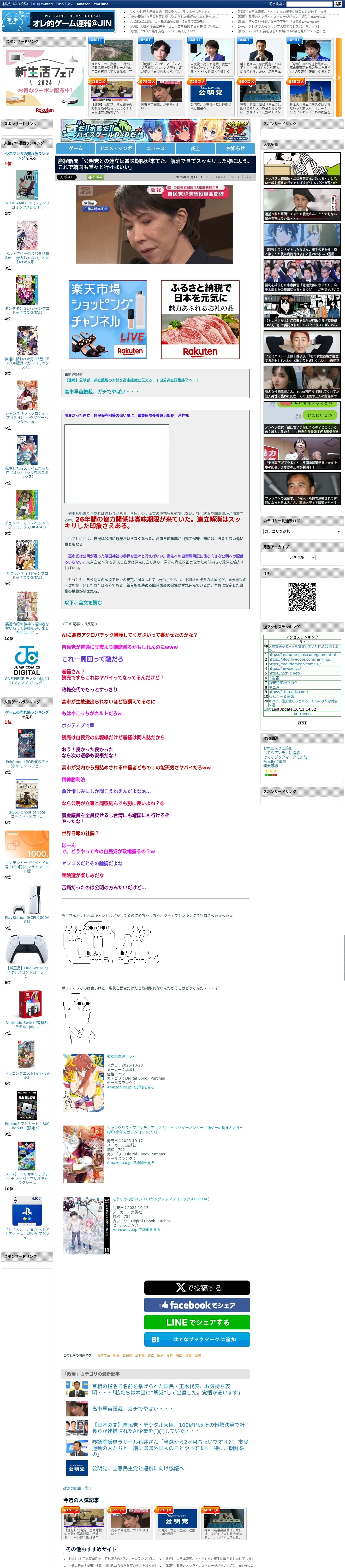This screenshot has width=345, height=1568.
Task: Click the Edit link in ranking table
Action: (267, 709)
